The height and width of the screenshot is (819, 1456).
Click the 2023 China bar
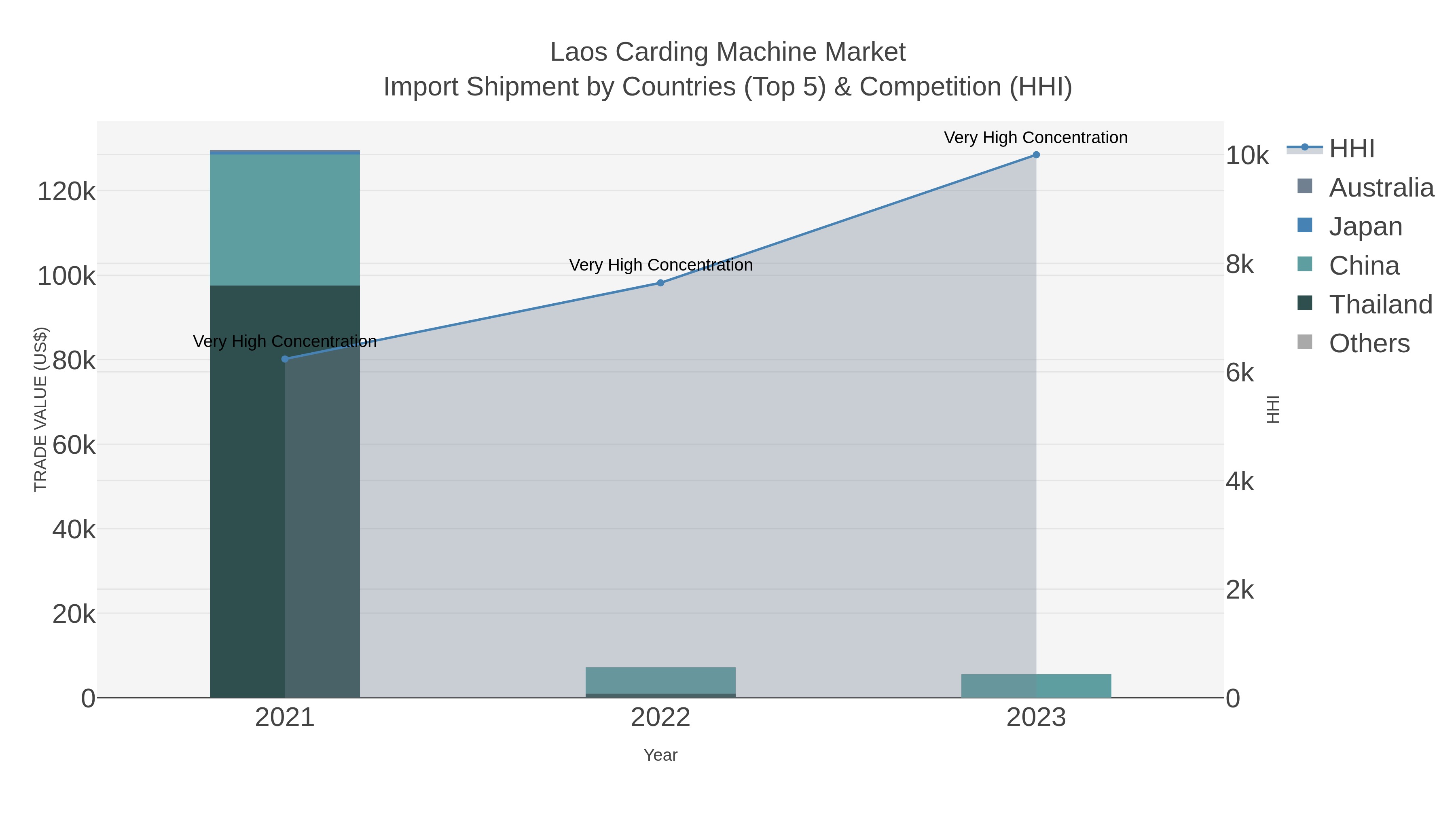point(1036,686)
